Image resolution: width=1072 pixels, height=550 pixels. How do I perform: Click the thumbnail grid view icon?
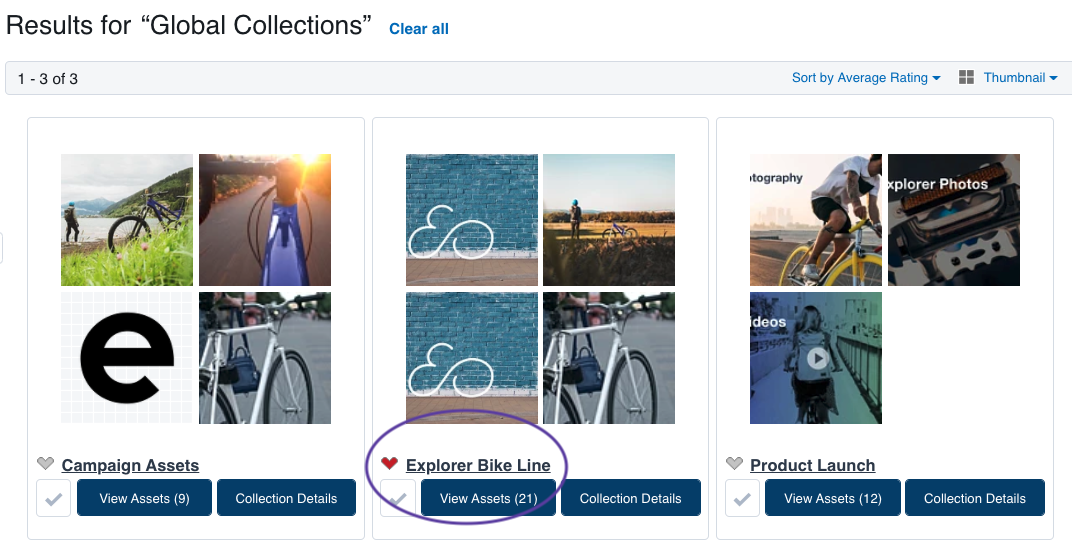966,77
